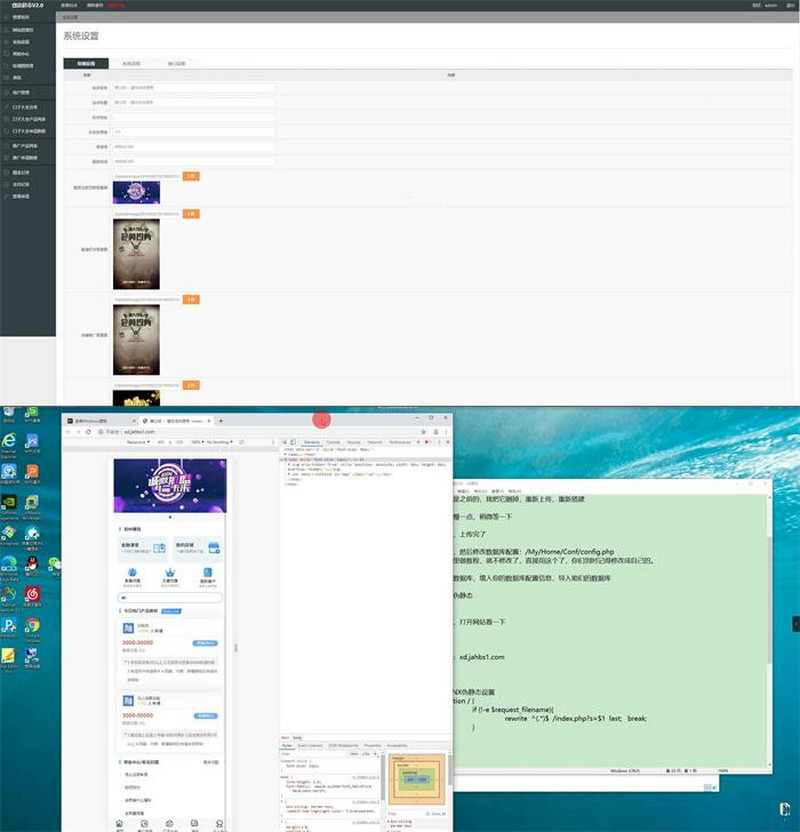800x832 pixels.
Task: Click the empty third input field in settings form
Action: coord(194,117)
